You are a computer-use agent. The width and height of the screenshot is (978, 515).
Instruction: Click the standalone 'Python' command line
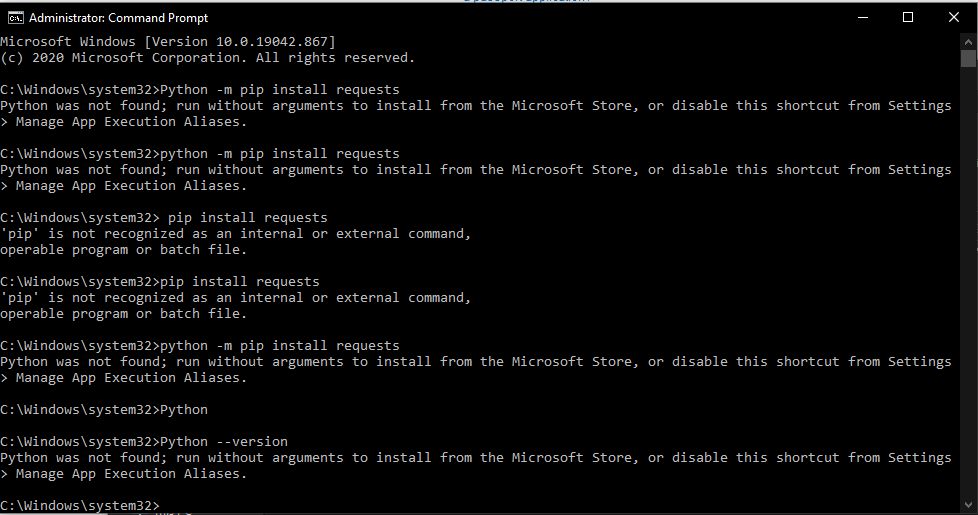[104, 410]
